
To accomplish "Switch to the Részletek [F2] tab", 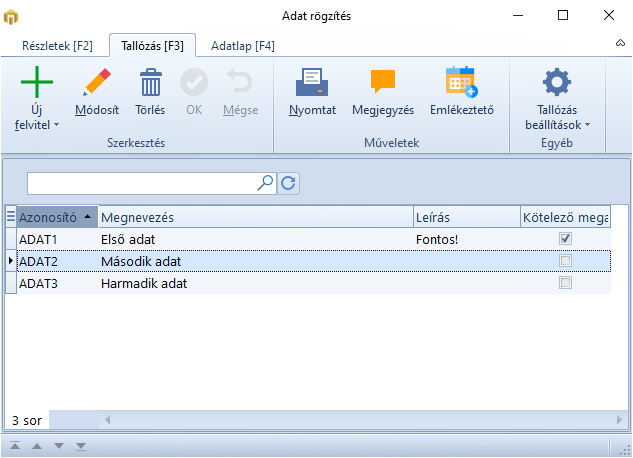I will pos(57,46).
